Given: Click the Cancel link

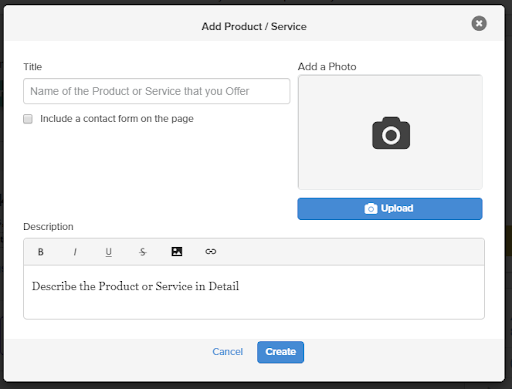Looking at the screenshot, I should pos(228,352).
